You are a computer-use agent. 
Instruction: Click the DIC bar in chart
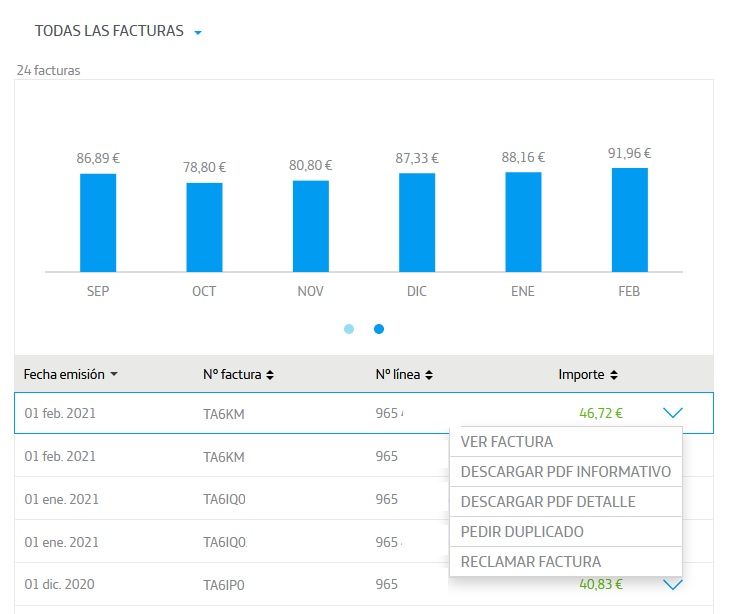click(417, 222)
